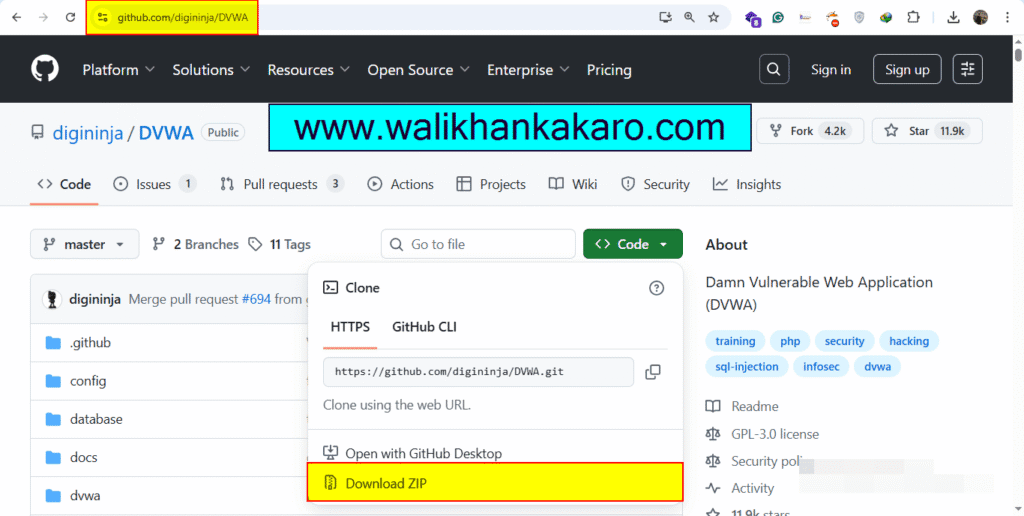The image size is (1024, 516).
Task: Open pull request #694 link
Action: (256, 300)
